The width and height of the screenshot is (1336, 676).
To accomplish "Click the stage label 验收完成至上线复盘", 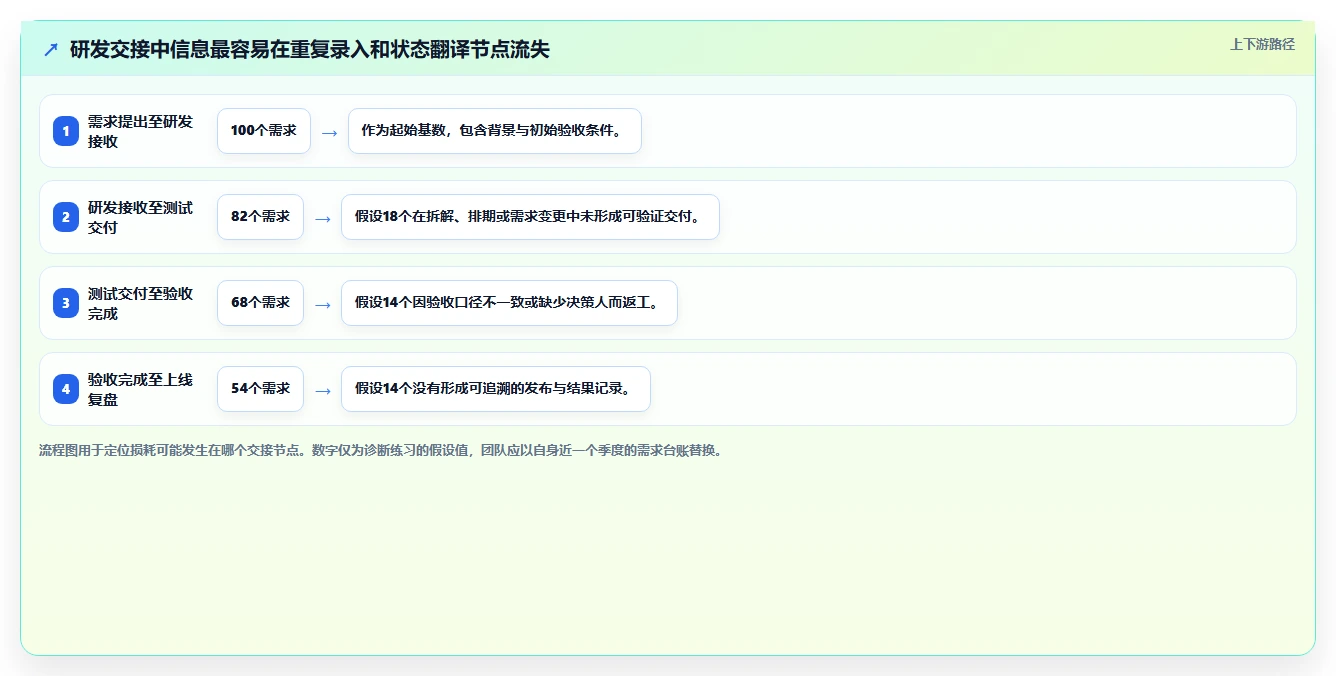I will (x=140, y=389).
